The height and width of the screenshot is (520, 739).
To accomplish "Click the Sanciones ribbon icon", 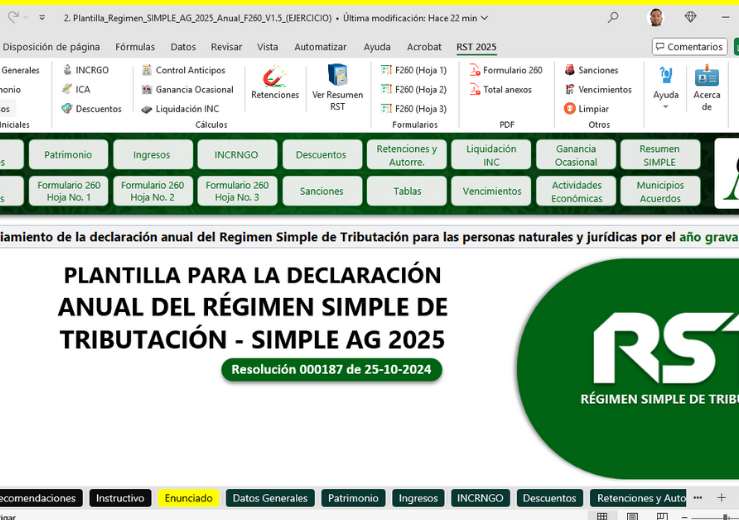I will pos(570,70).
